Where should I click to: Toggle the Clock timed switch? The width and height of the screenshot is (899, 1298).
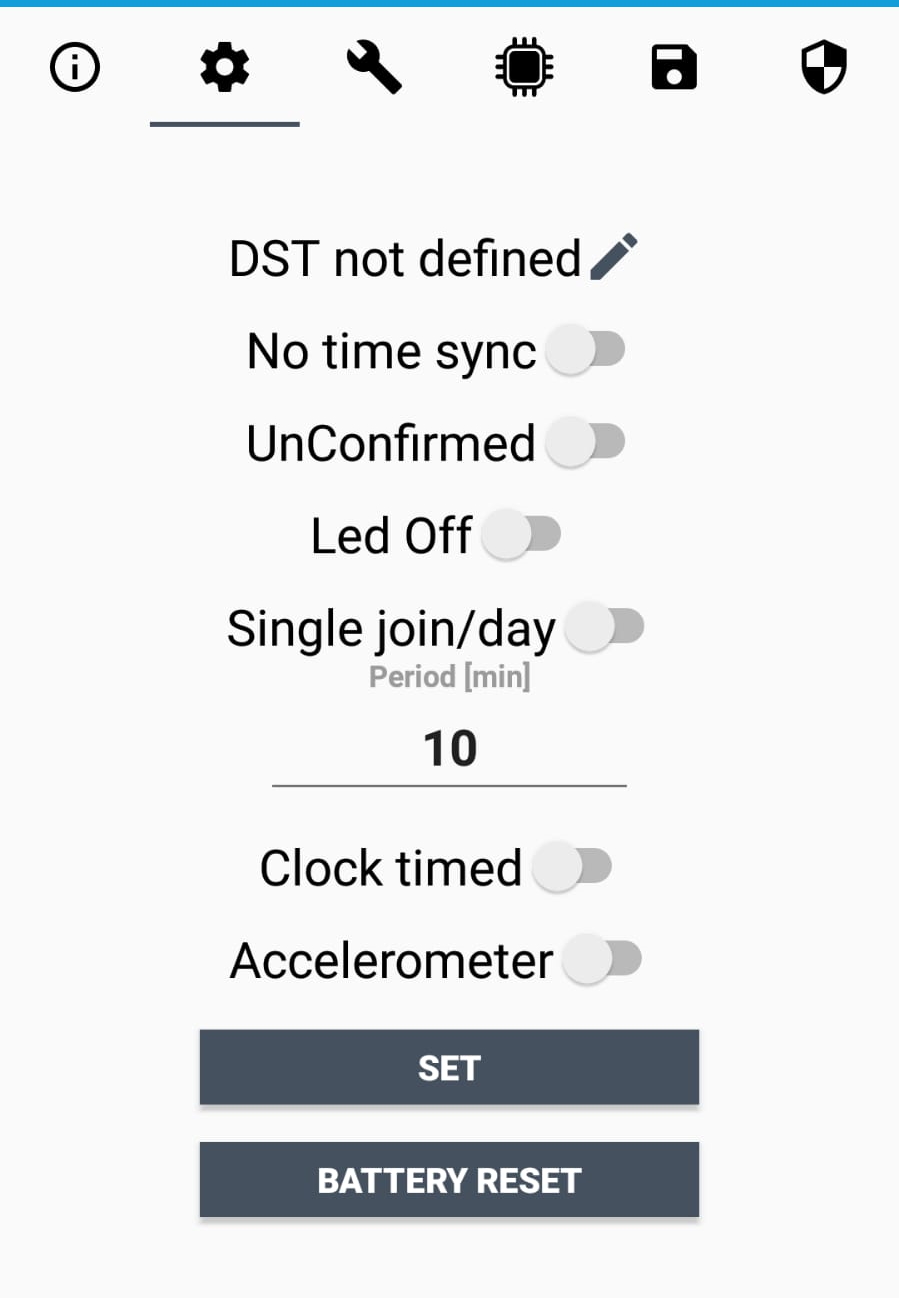[x=571, y=867]
